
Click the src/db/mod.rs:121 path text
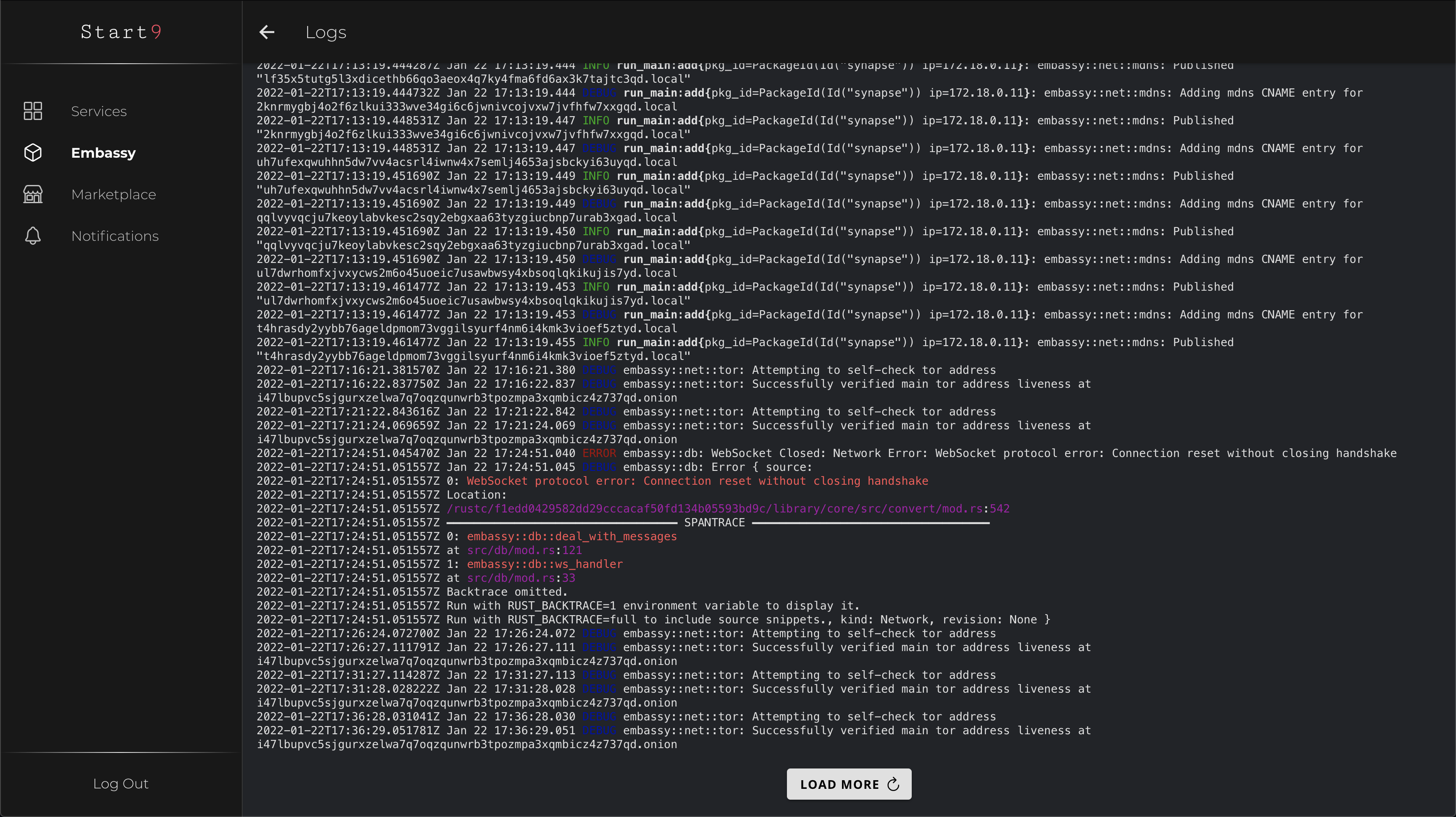point(524,550)
